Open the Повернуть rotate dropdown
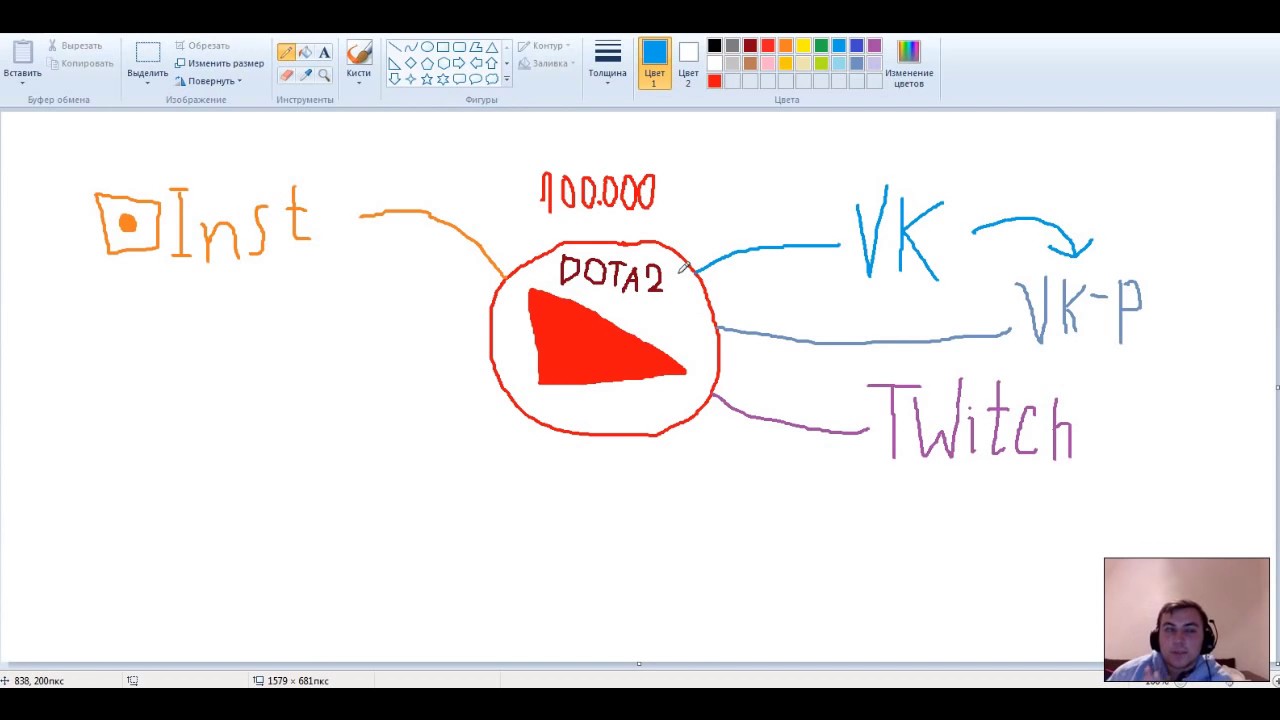This screenshot has width=1280, height=720. coord(209,81)
